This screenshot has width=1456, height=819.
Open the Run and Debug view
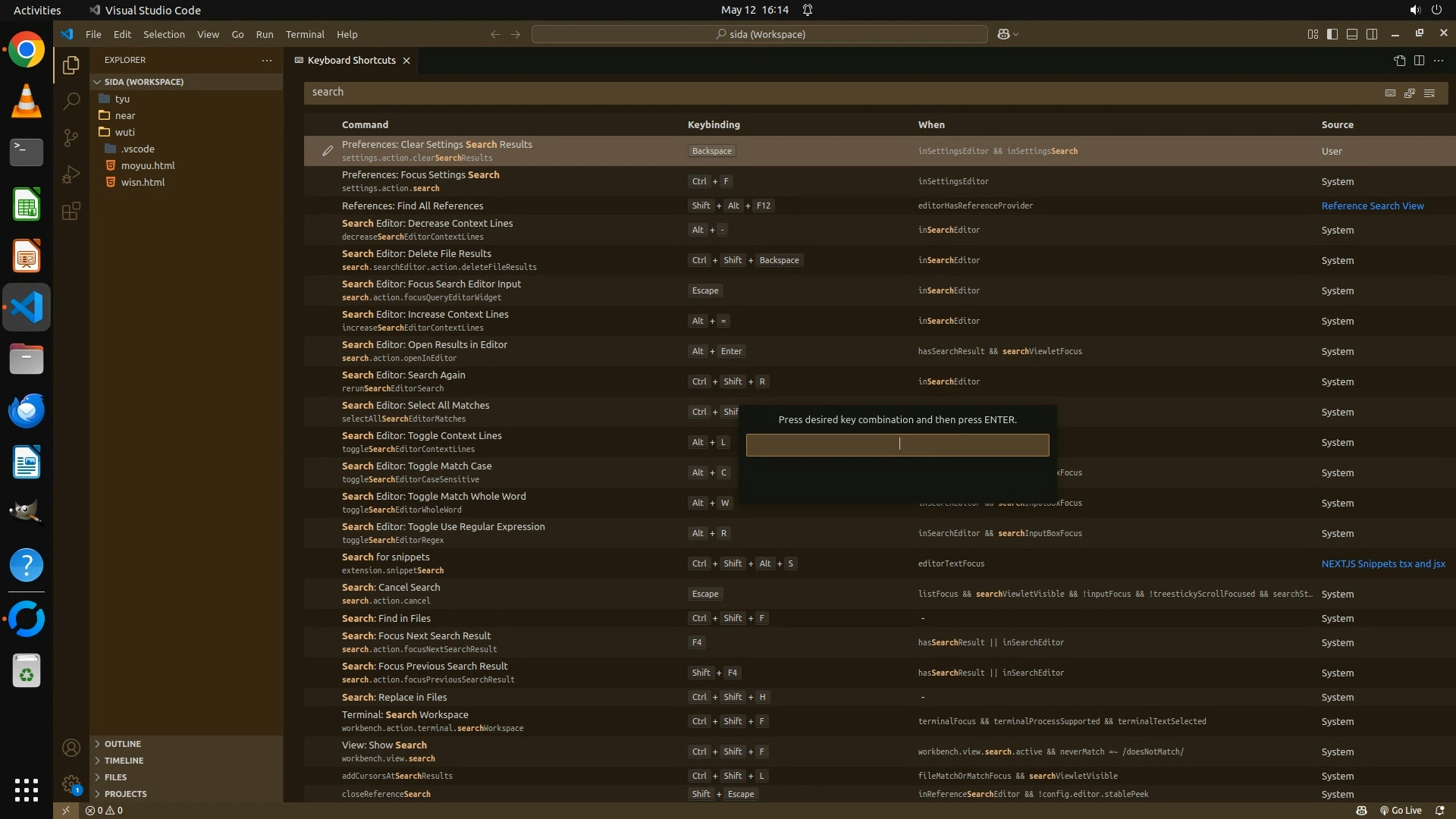[x=71, y=174]
